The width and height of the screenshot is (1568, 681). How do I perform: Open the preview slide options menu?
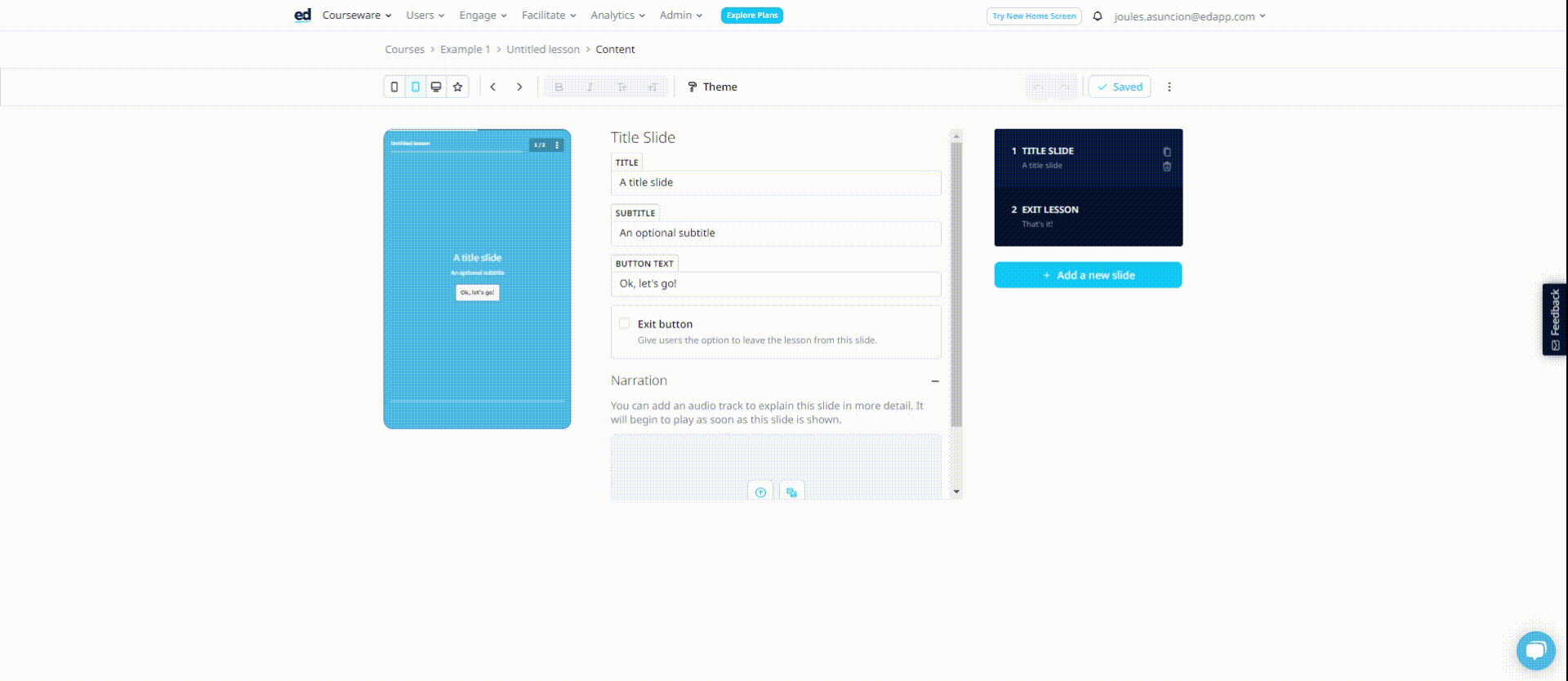coord(557,145)
